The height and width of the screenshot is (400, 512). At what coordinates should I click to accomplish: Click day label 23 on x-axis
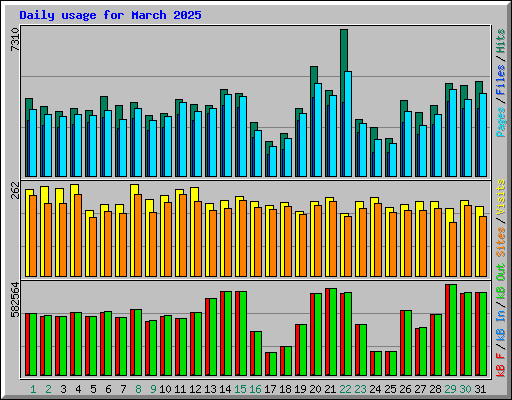click(360, 389)
